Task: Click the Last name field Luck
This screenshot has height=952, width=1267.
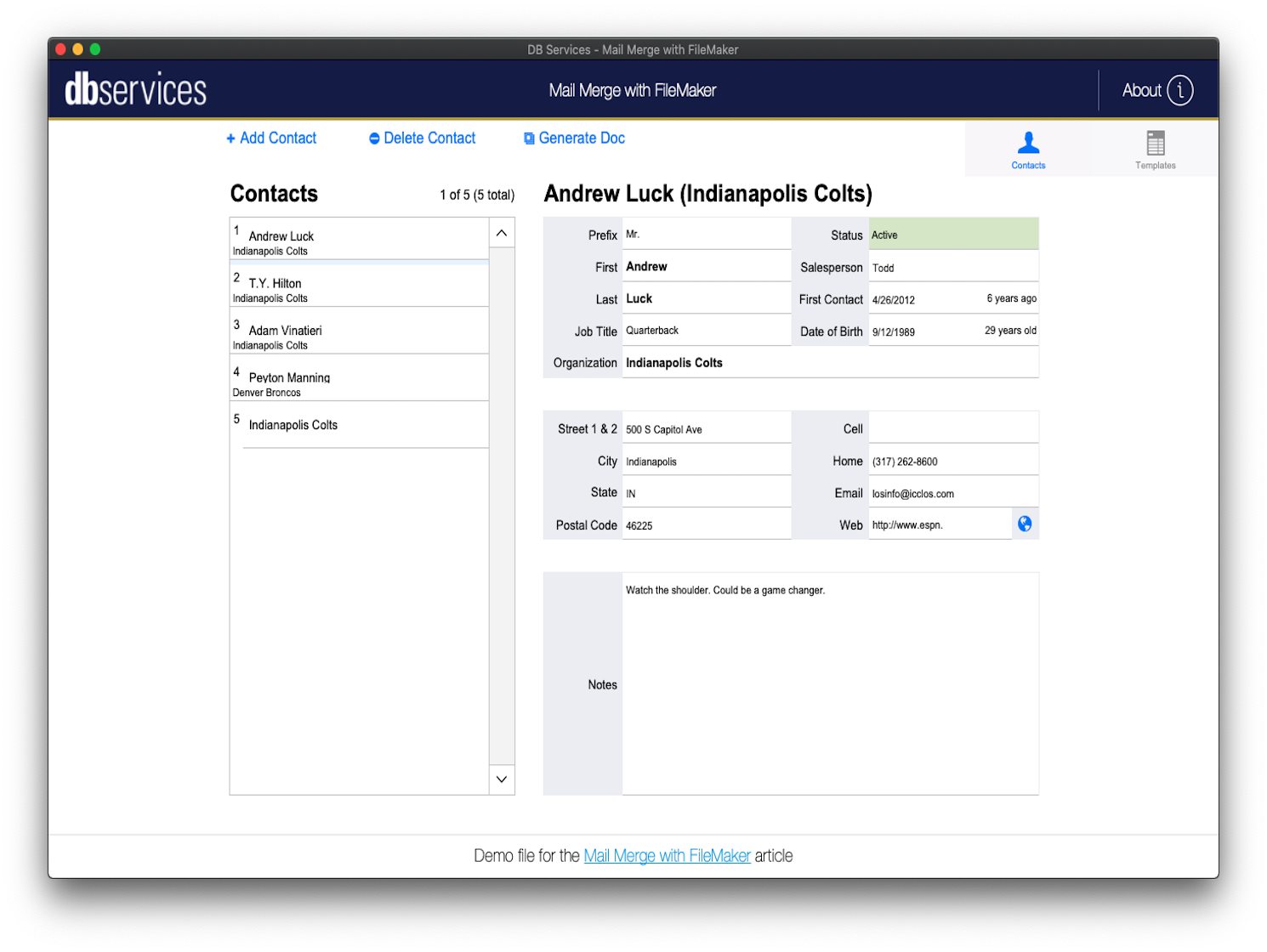Action: tap(707, 299)
